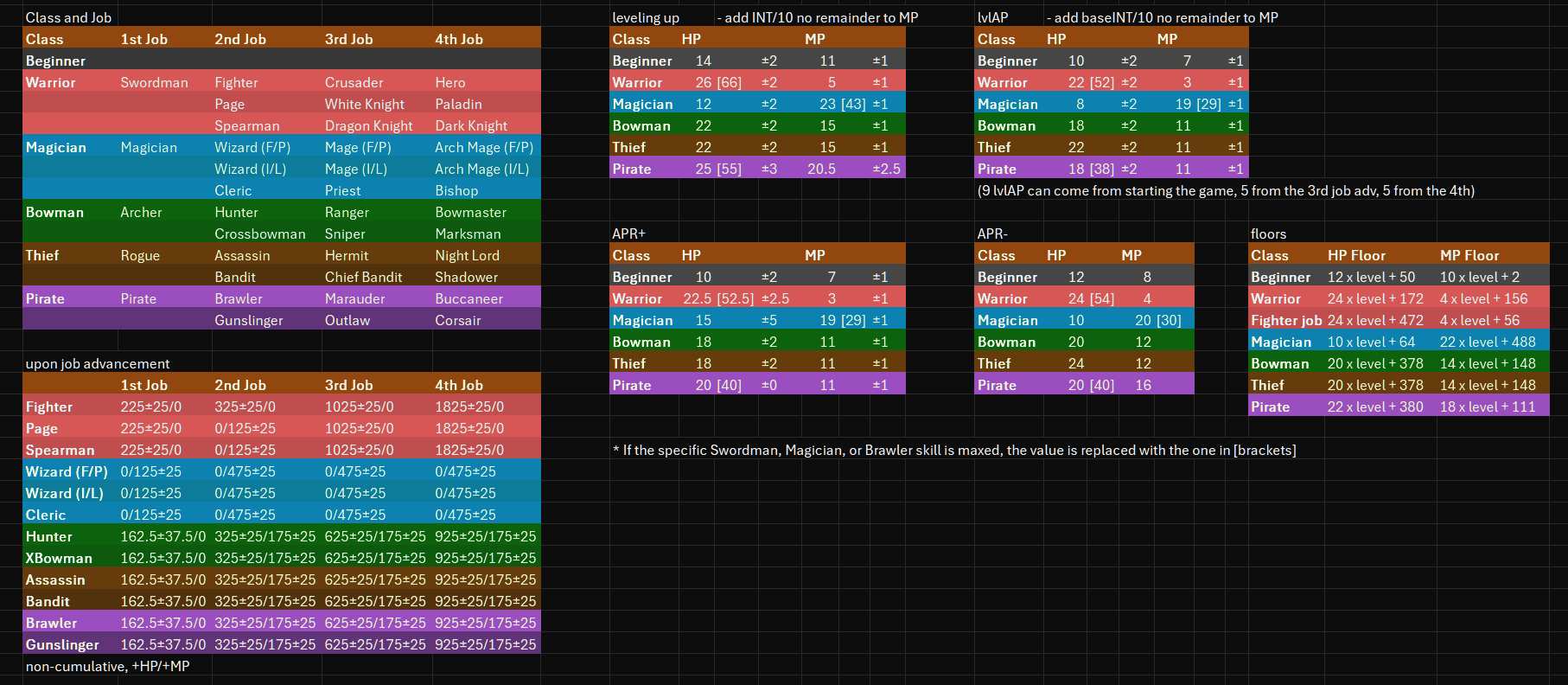This screenshot has height=685, width=1568.
Task: Click the "upon job advancement" label cell
Action: [98, 363]
